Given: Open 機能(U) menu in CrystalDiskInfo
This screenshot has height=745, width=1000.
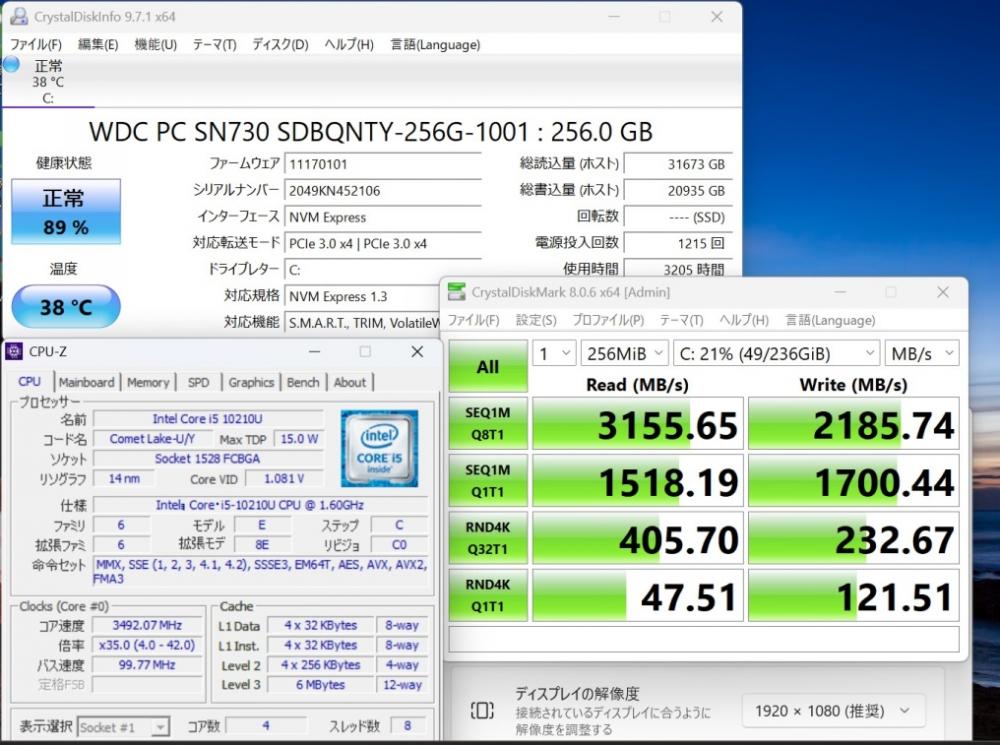Looking at the screenshot, I should click(156, 45).
